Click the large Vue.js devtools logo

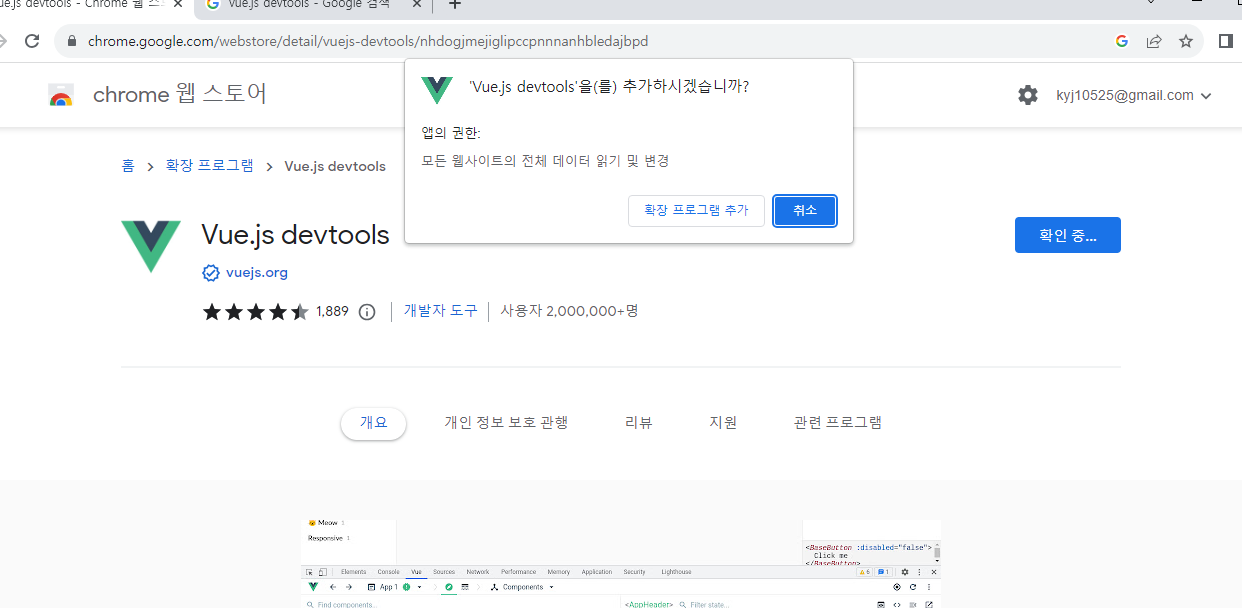(151, 247)
